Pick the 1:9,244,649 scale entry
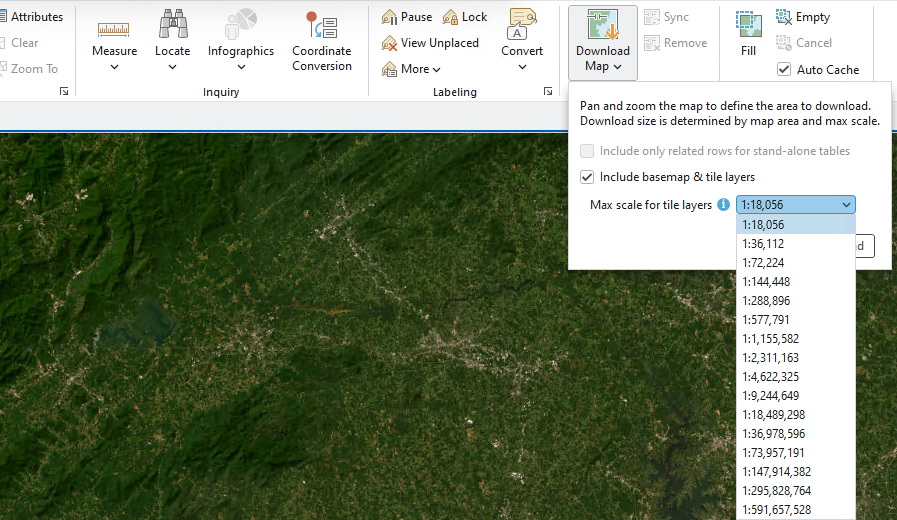This screenshot has height=520, width=897. click(770, 396)
